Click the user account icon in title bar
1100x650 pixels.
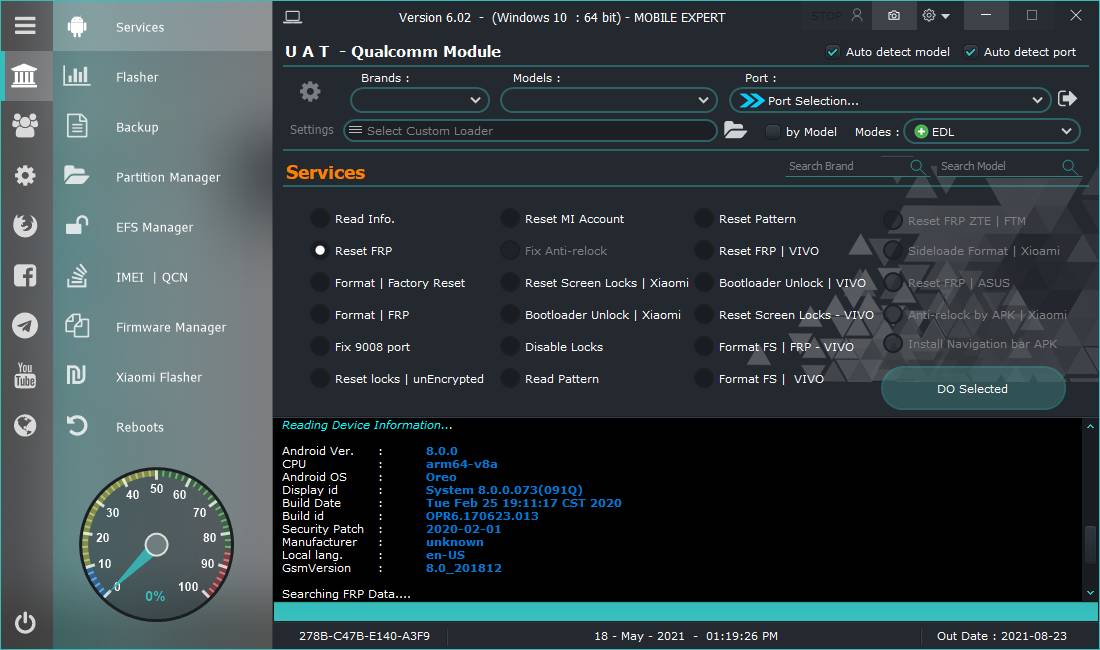pyautogui.click(x=857, y=15)
